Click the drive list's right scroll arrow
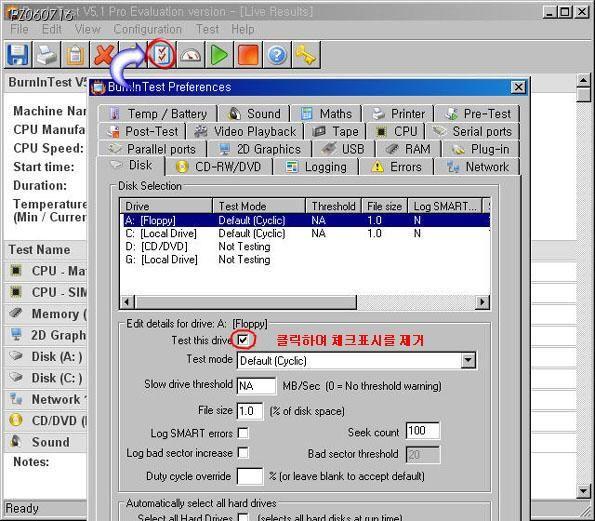 482,302
